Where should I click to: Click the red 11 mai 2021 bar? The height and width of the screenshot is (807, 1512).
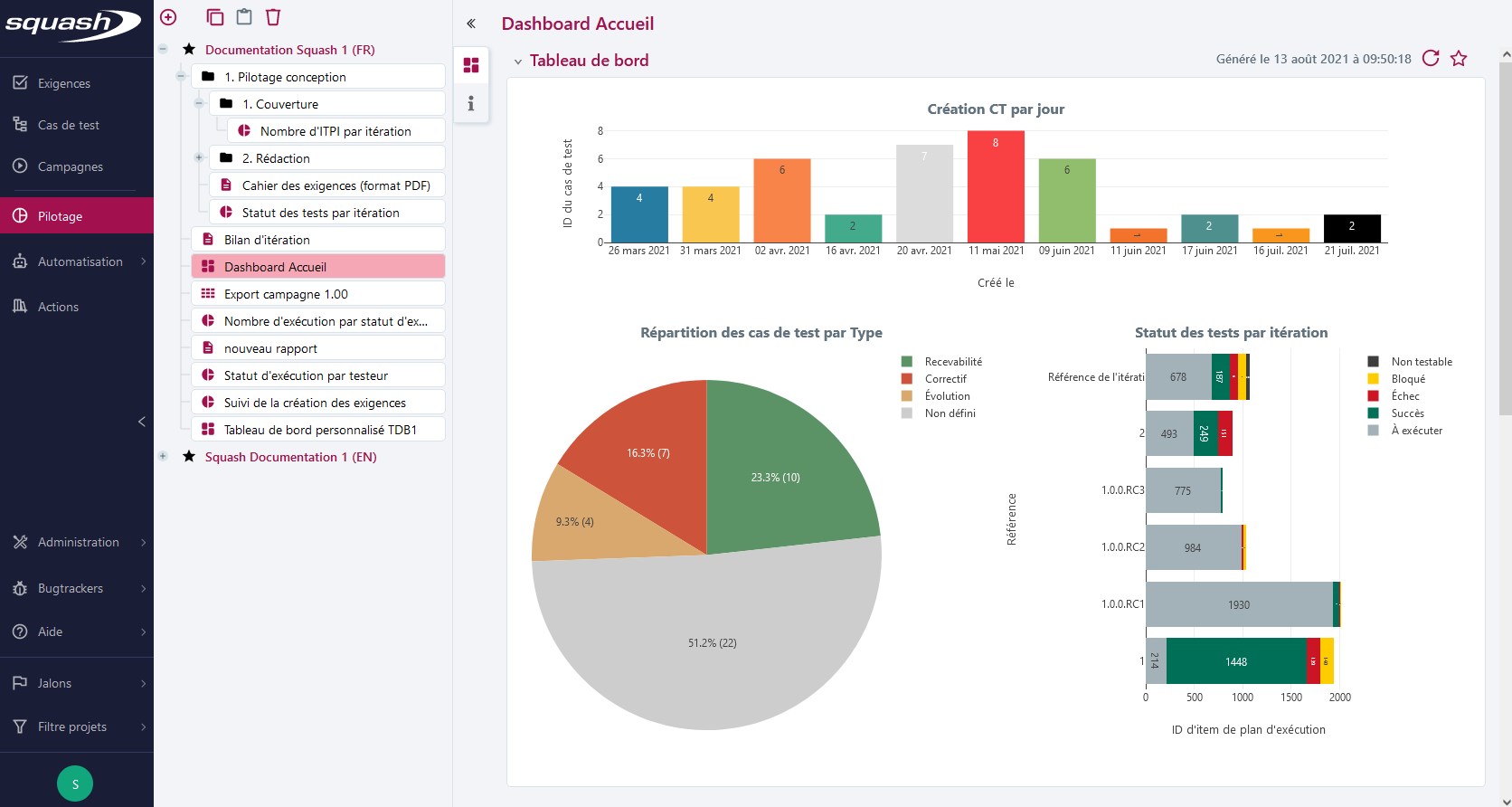click(996, 186)
